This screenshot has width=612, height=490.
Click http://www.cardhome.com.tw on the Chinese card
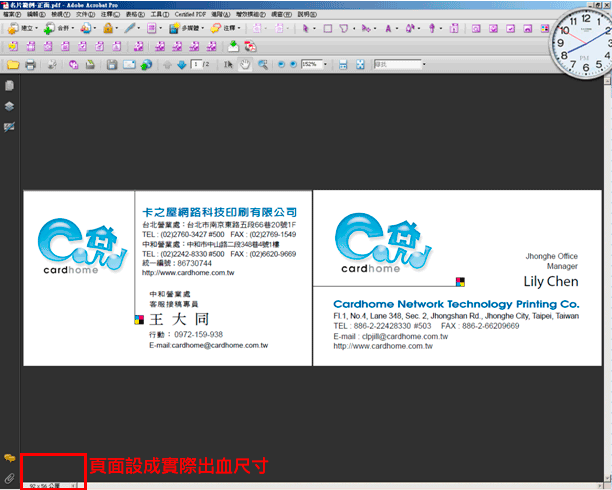[x=188, y=273]
